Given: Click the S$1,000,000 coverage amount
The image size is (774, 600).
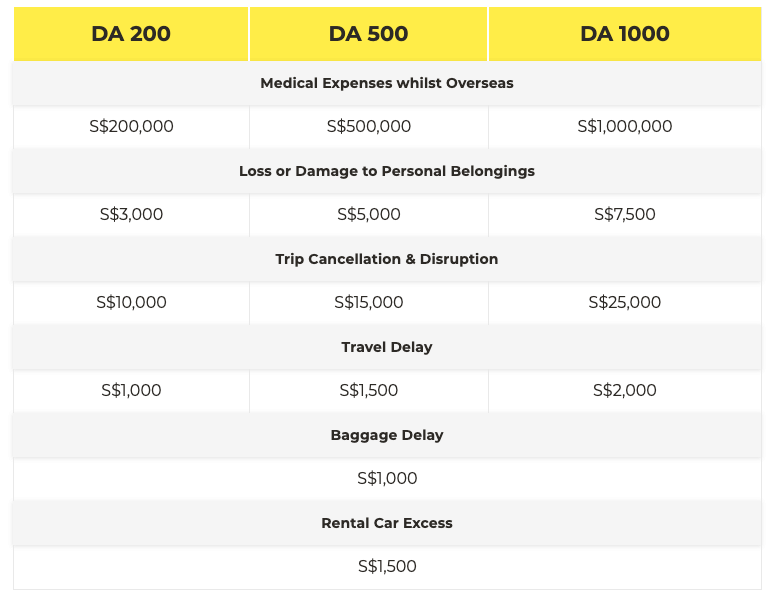Looking at the screenshot, I should [624, 127].
